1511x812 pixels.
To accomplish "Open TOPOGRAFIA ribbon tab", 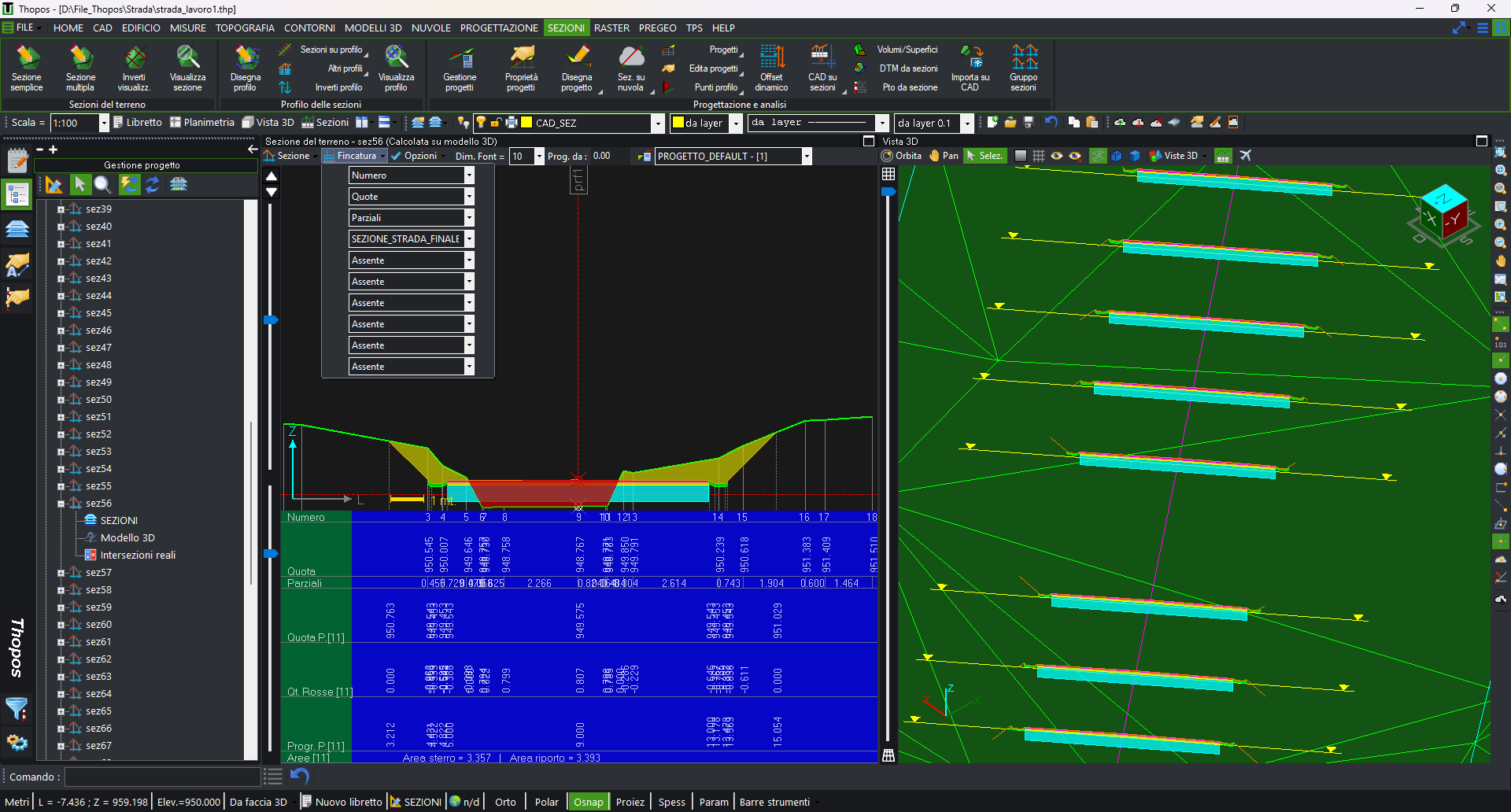I will pyautogui.click(x=245, y=28).
